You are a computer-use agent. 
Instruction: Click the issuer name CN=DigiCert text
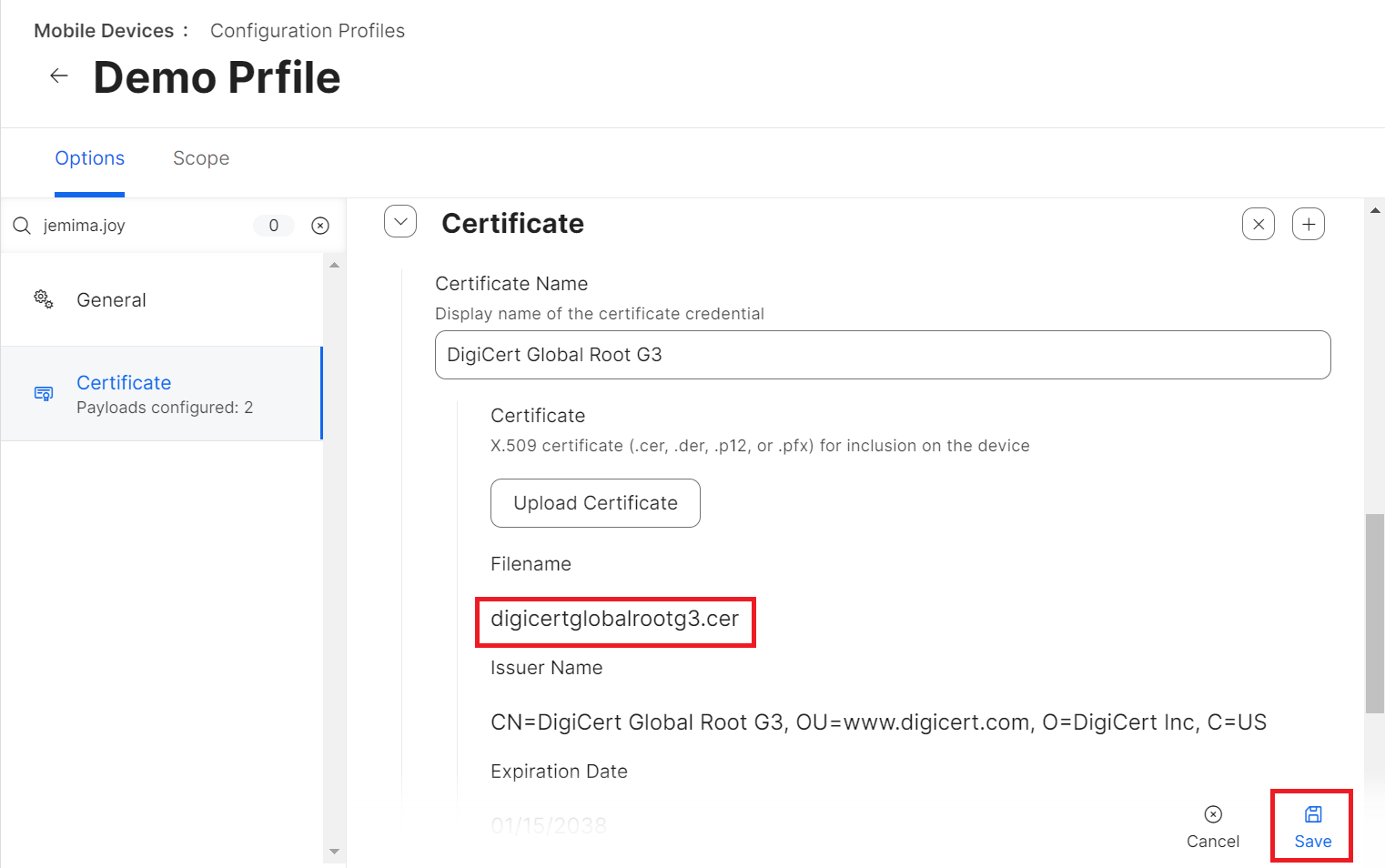[x=878, y=722]
